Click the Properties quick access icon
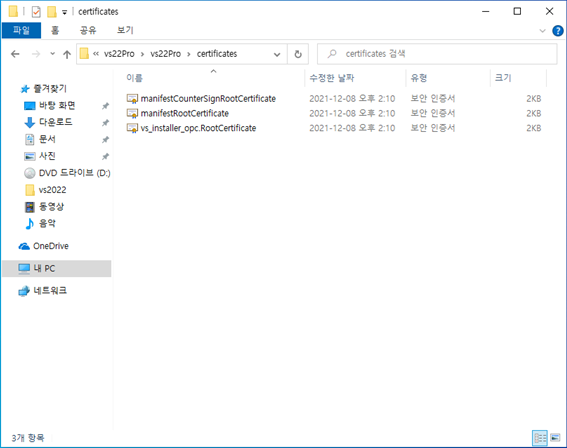The height and width of the screenshot is (448, 567). pos(36,12)
